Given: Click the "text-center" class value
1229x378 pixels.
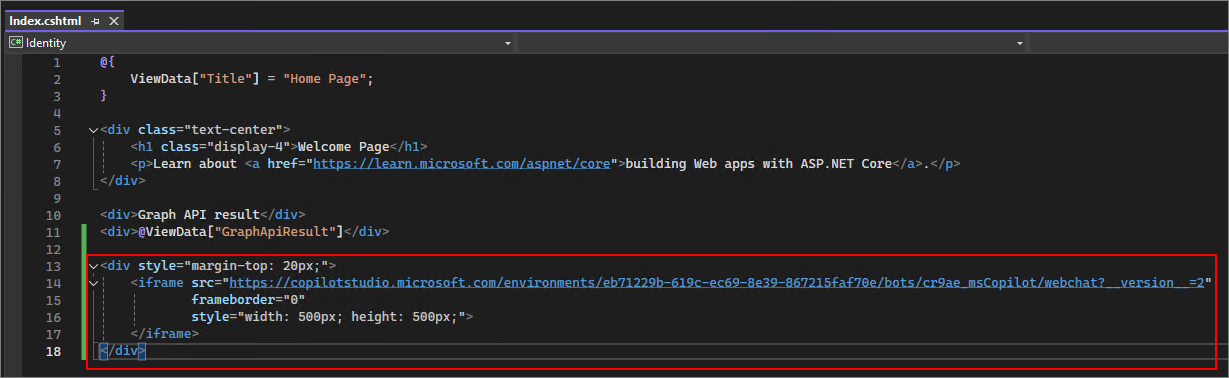Looking at the screenshot, I should (233, 130).
